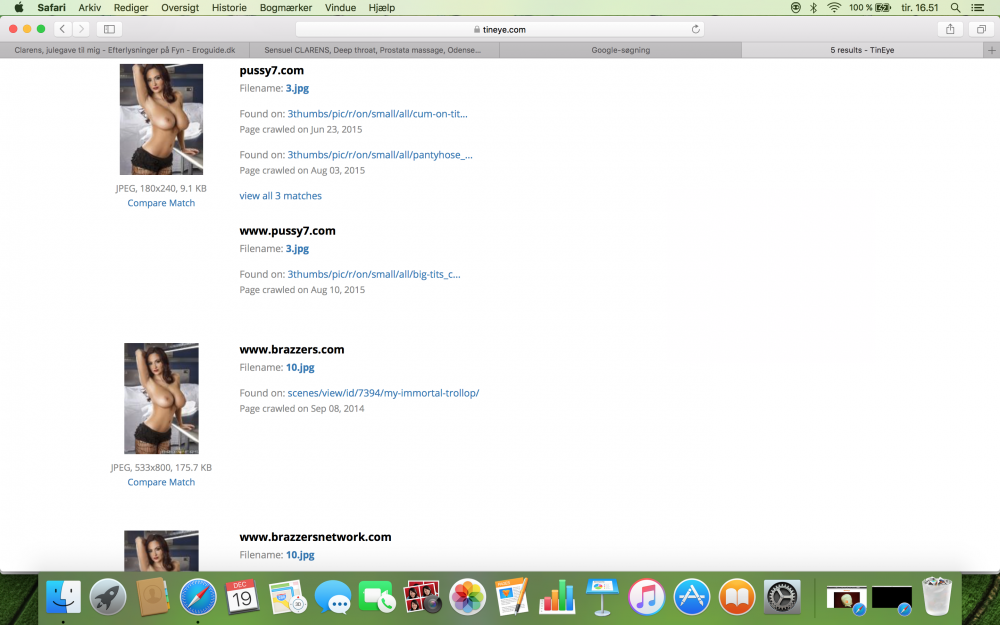Open the Oversigt menu

[x=180, y=8]
